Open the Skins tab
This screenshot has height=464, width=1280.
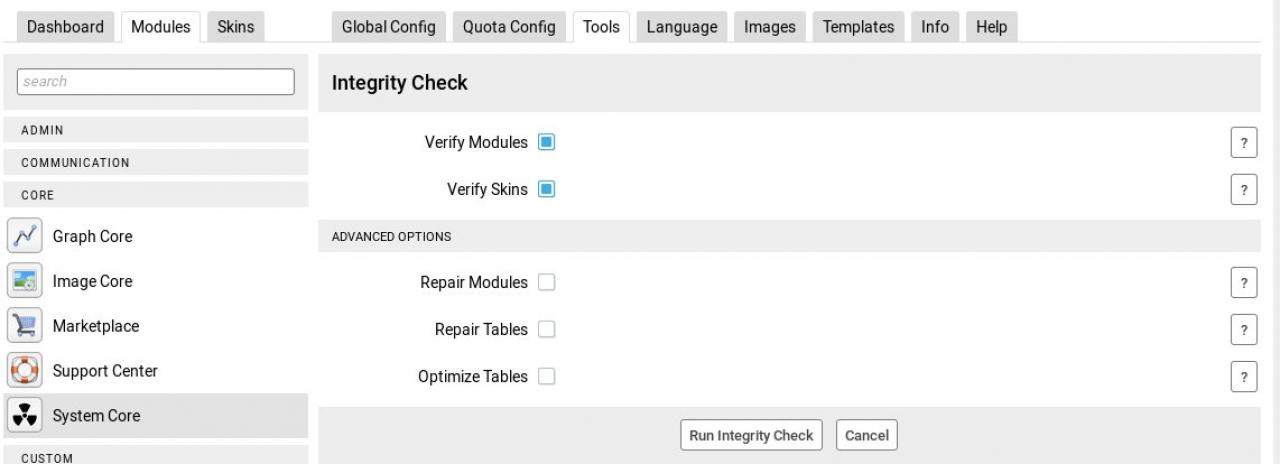tap(235, 27)
